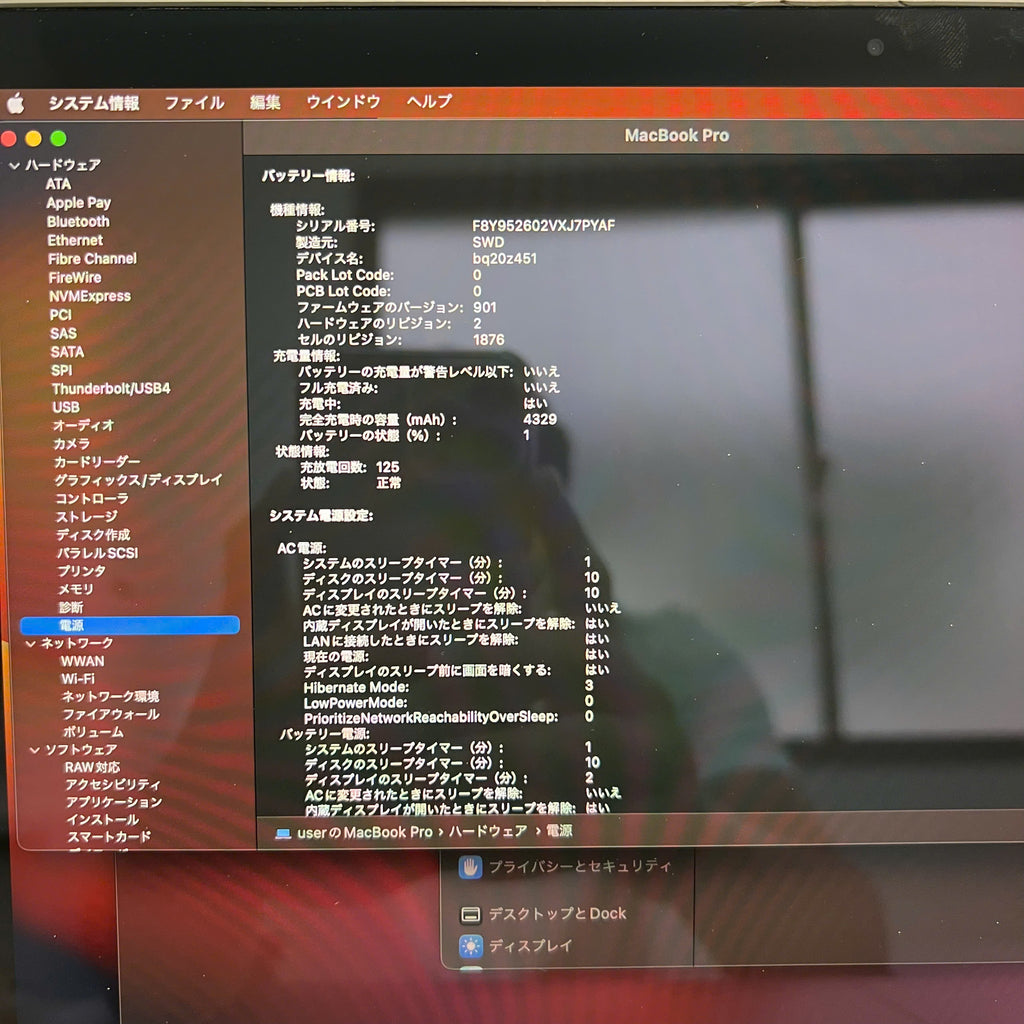
Task: Select スマートカード in the sidebar
Action: coord(109,837)
